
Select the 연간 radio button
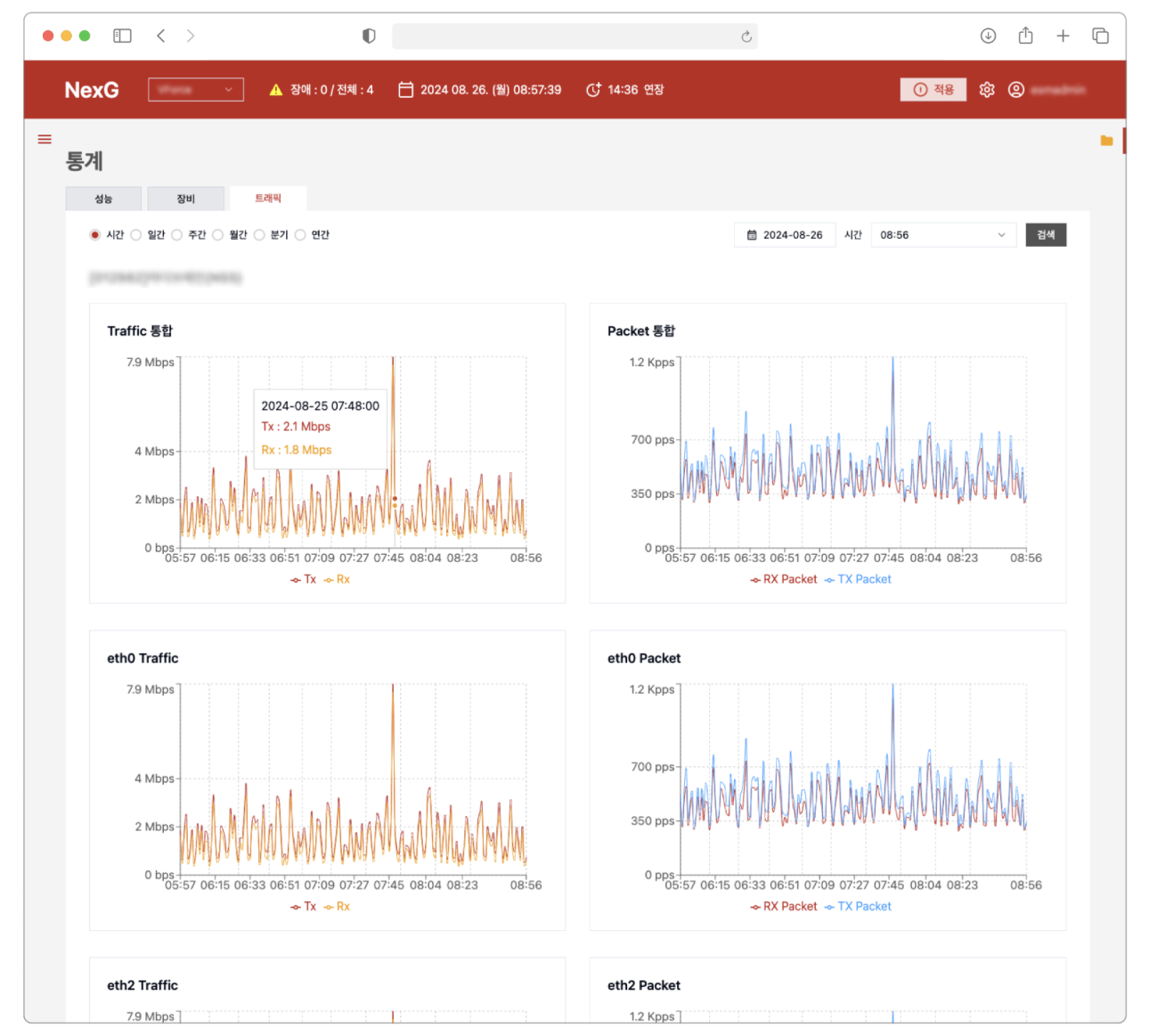pos(300,235)
